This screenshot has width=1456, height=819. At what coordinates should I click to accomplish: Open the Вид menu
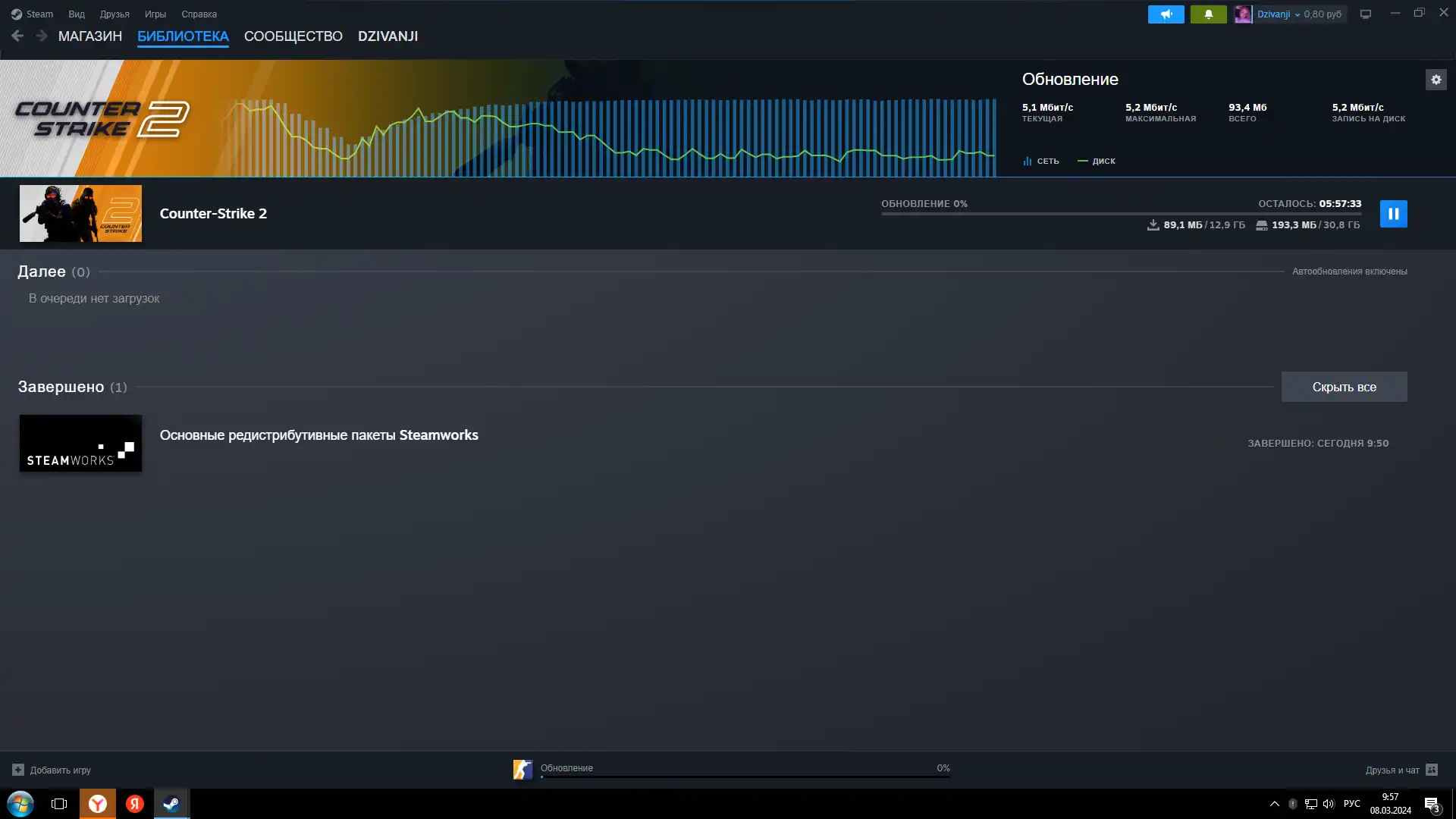[77, 14]
